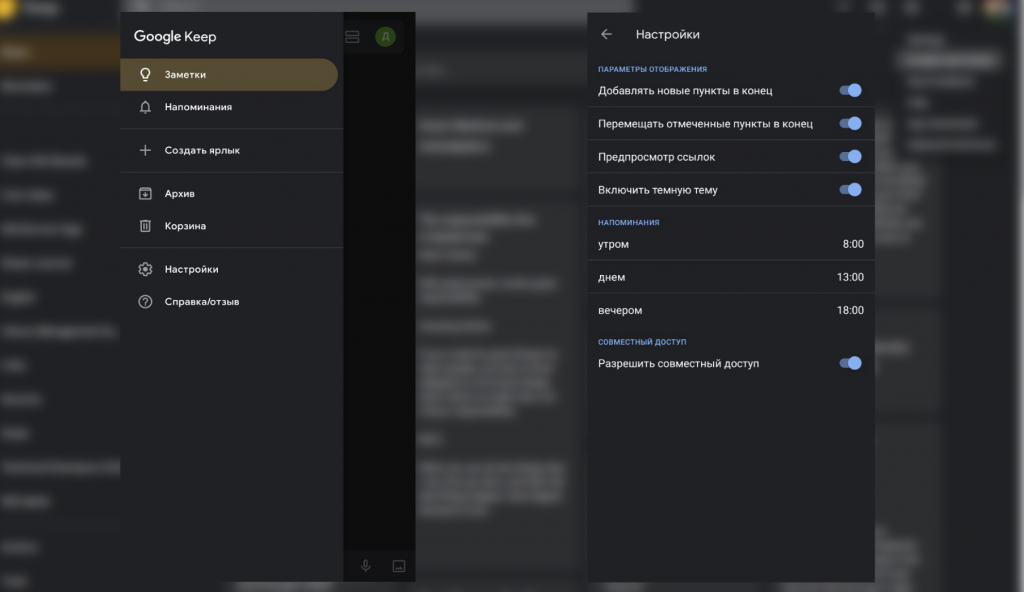Turn off Включить темную тему switch
The height and width of the screenshot is (592, 1024).
pos(850,190)
